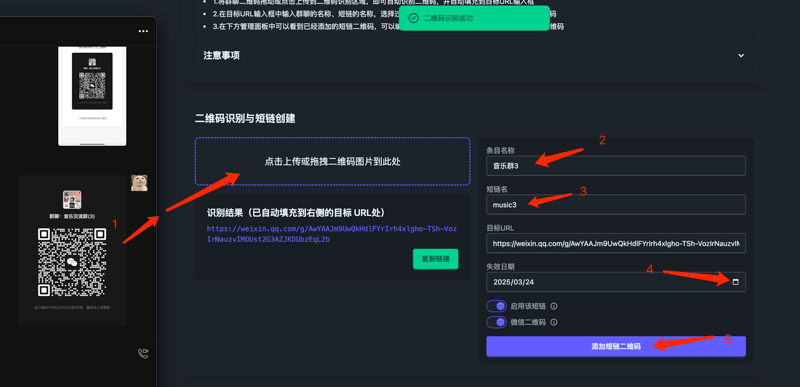Click the 二维码识别与短链创建 heading

click(x=245, y=118)
